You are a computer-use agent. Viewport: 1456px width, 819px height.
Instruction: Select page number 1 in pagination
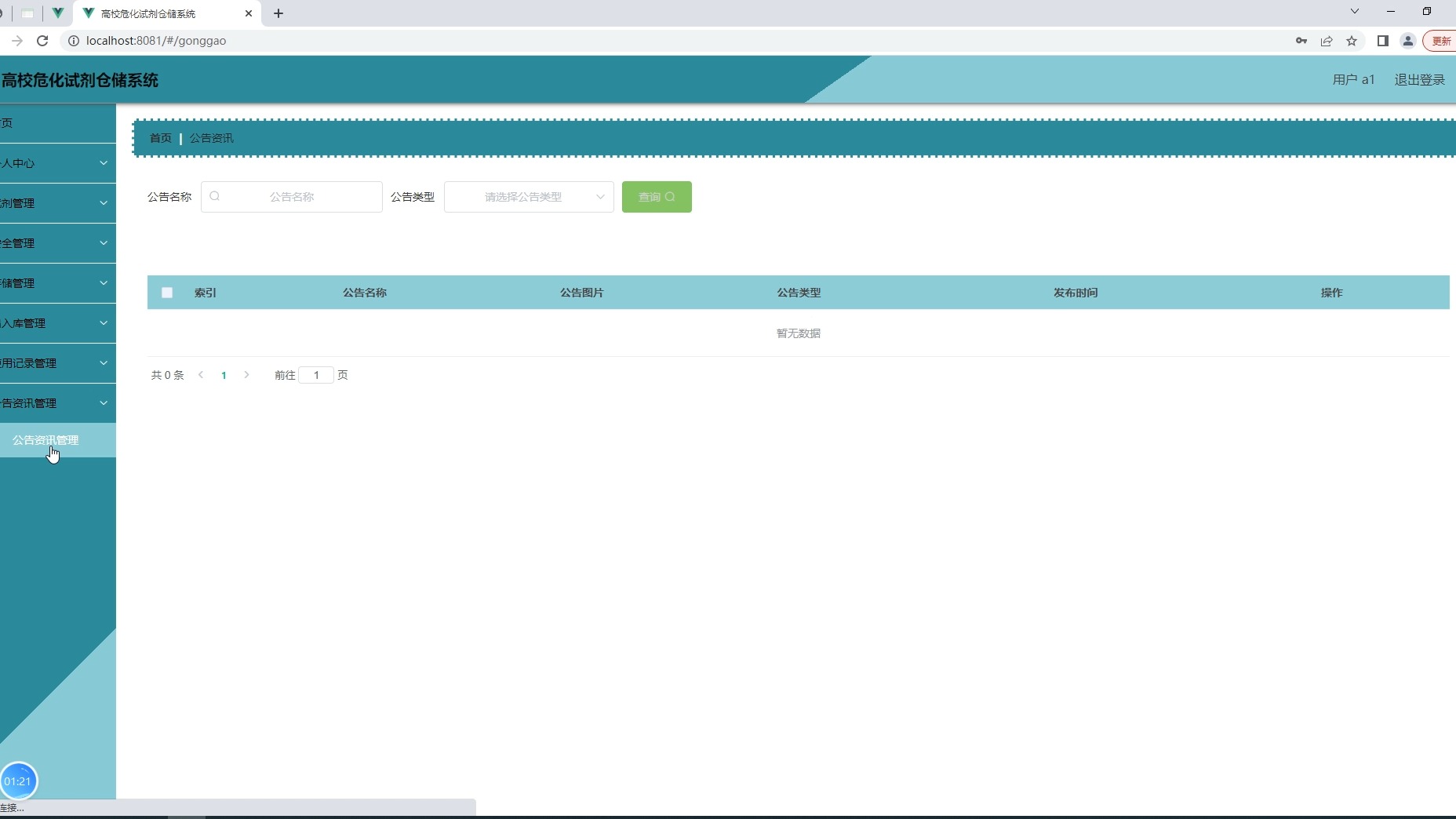click(224, 375)
